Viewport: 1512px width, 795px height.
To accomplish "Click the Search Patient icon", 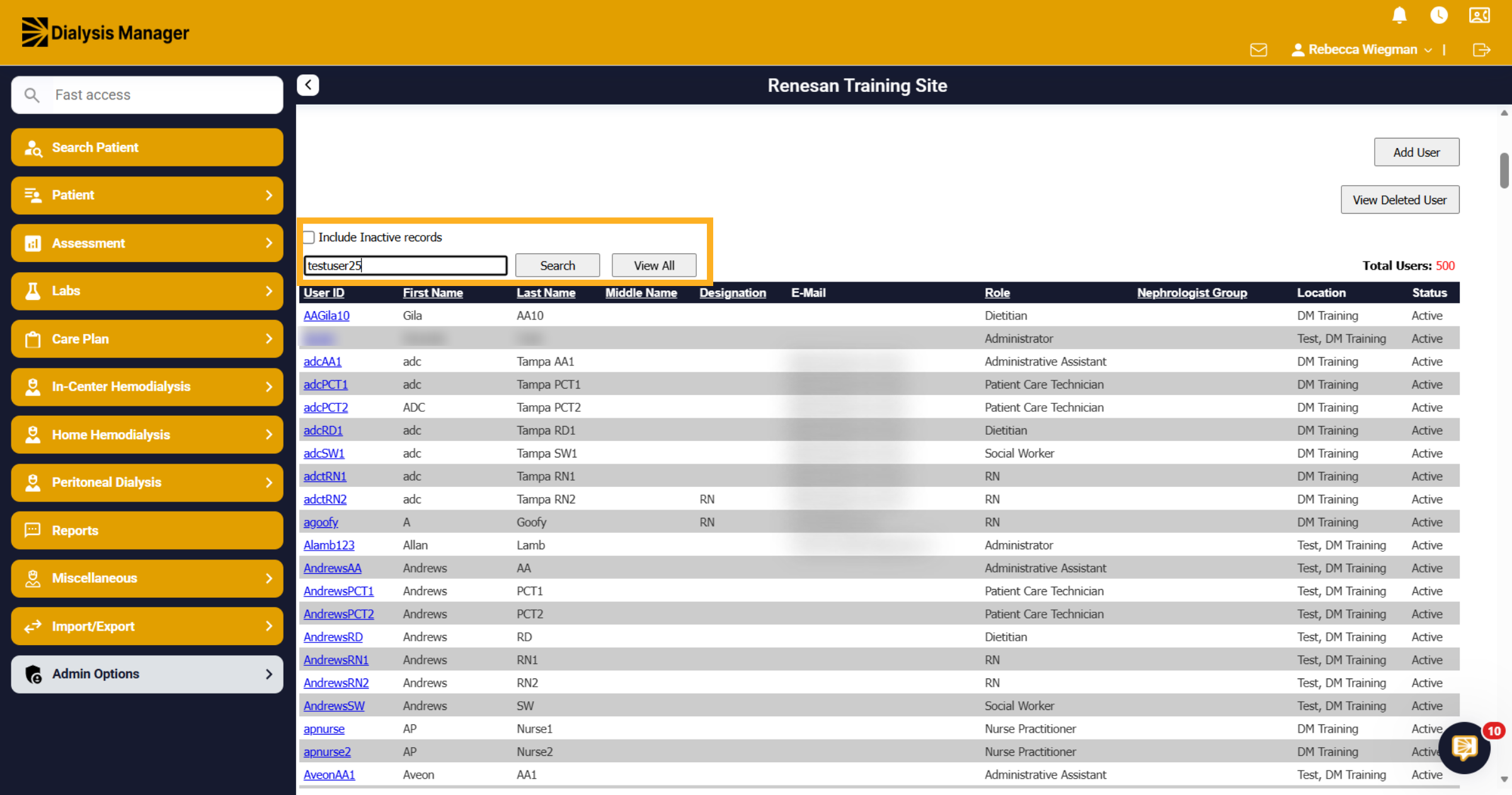I will tap(33, 148).
